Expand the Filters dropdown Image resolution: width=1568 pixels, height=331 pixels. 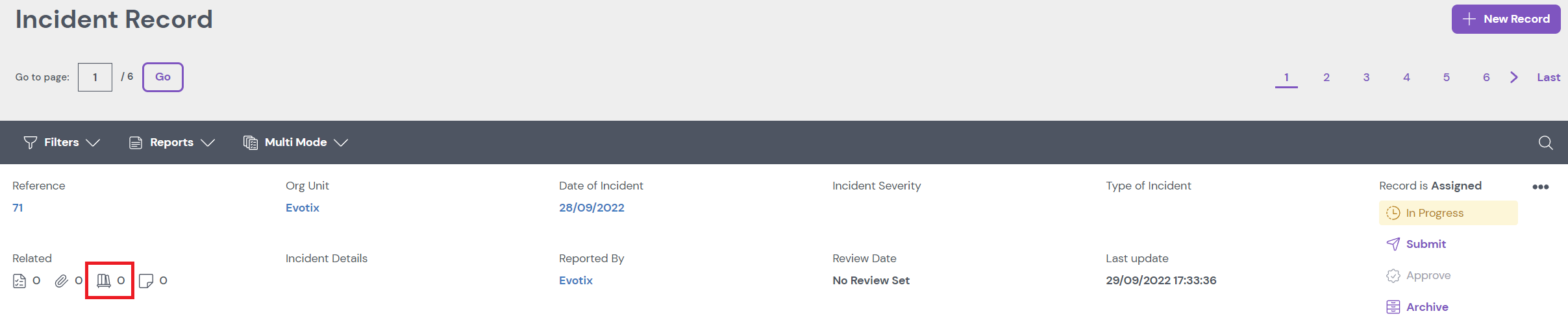point(62,143)
